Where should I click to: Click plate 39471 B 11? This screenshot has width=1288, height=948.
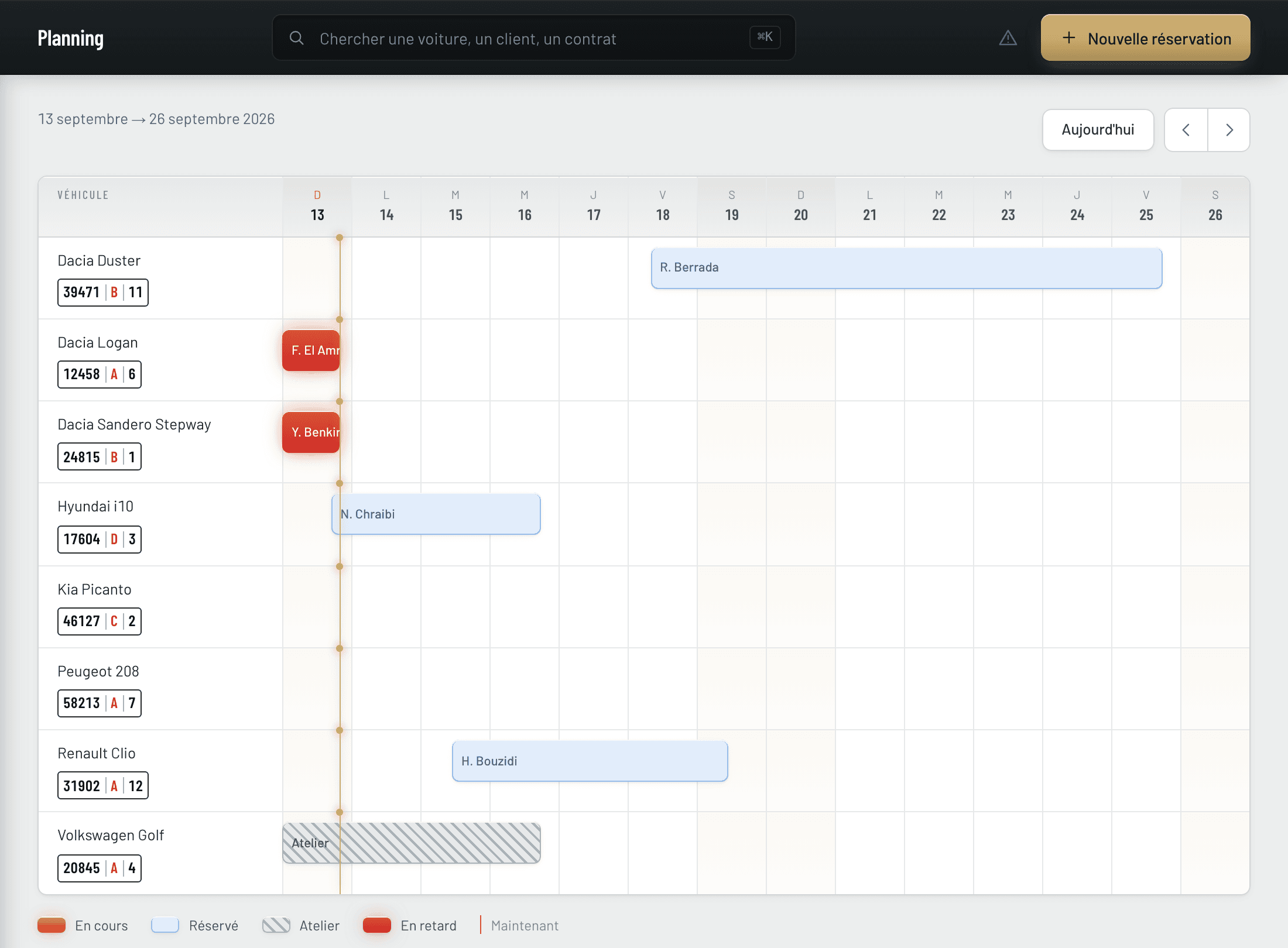pos(103,293)
